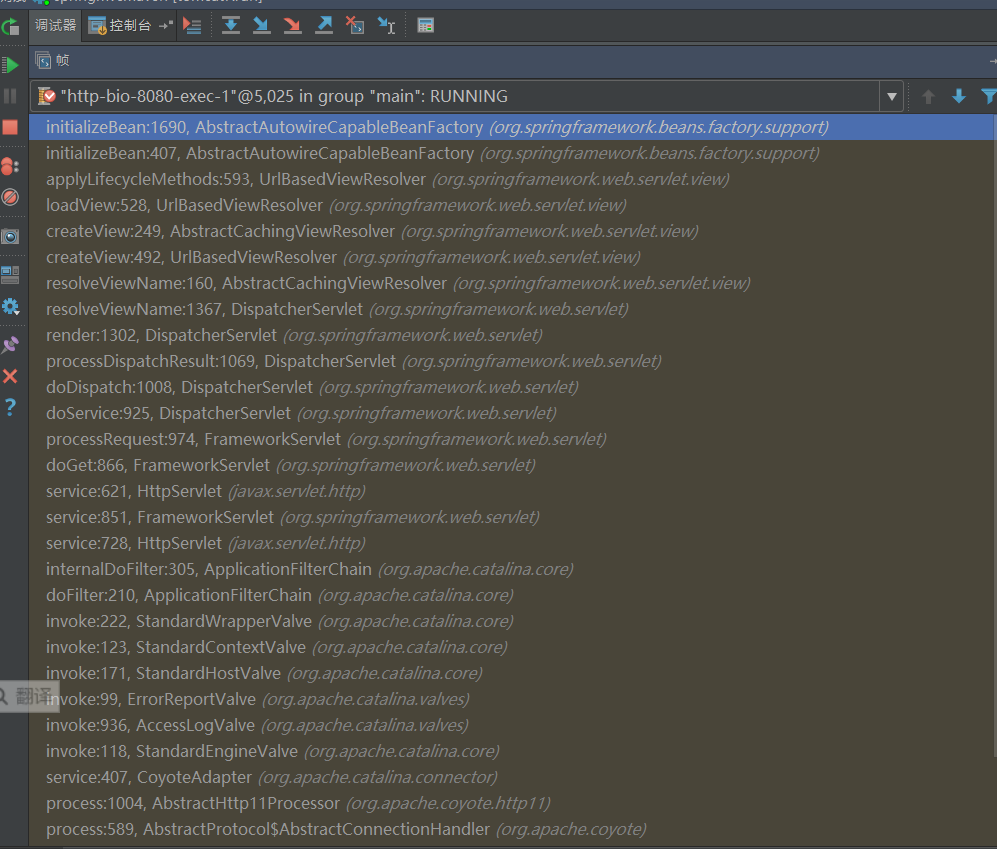Screen dimensions: 997x849
Task: Select frame doService:925
Action: tap(511, 413)
